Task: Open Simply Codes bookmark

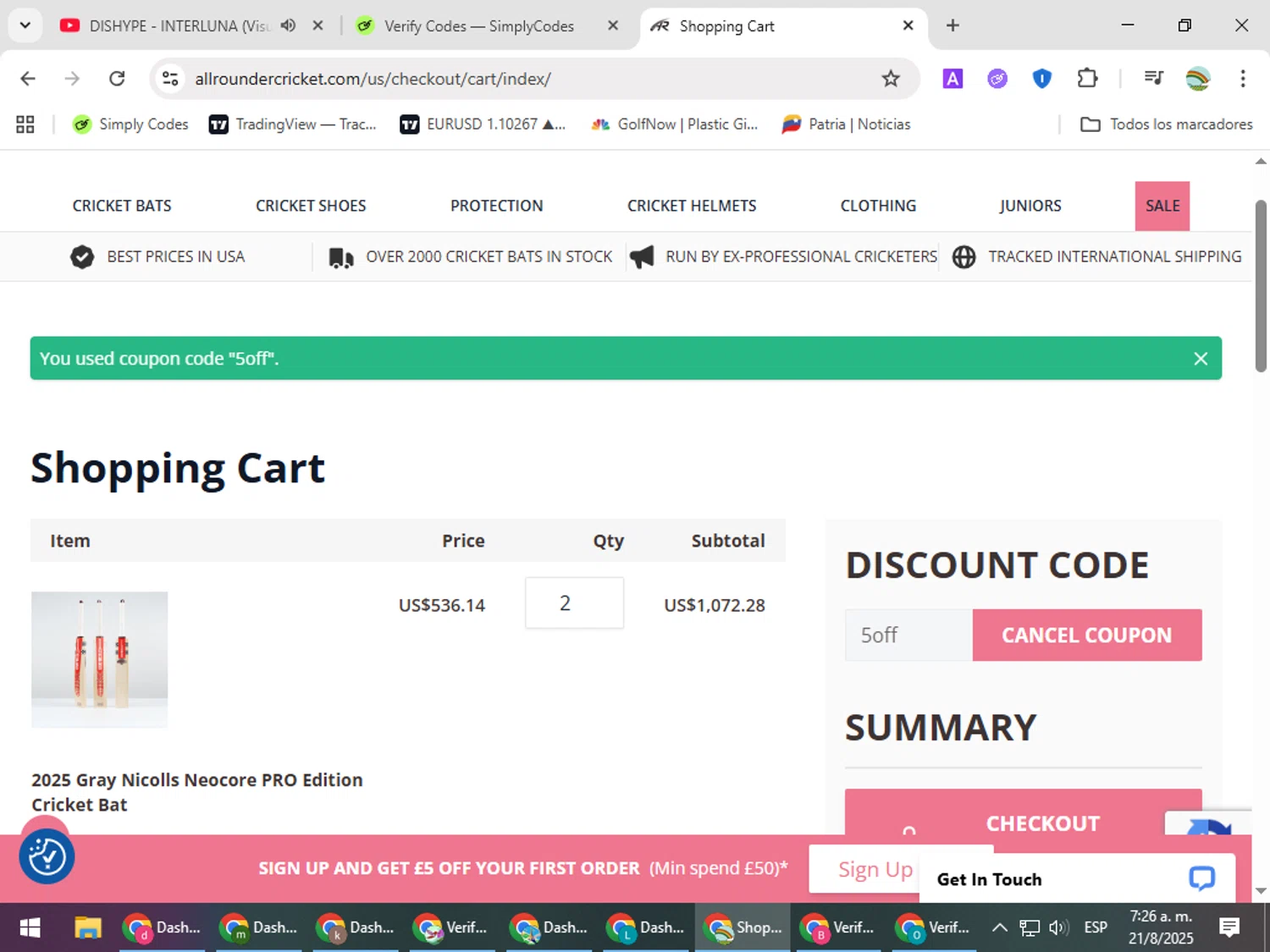Action: coord(130,124)
